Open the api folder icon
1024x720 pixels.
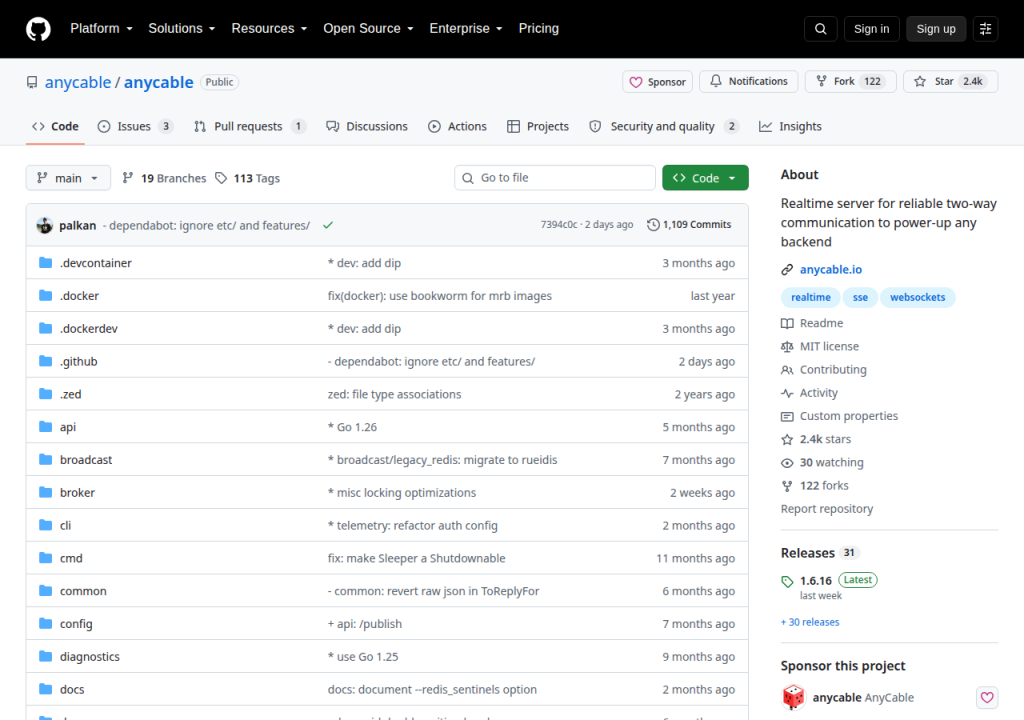[x=45, y=427]
